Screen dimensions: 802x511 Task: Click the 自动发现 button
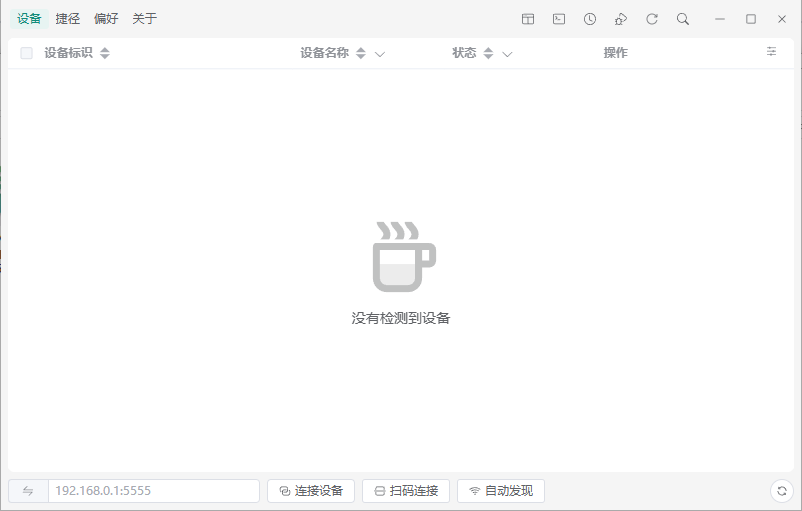[501, 491]
